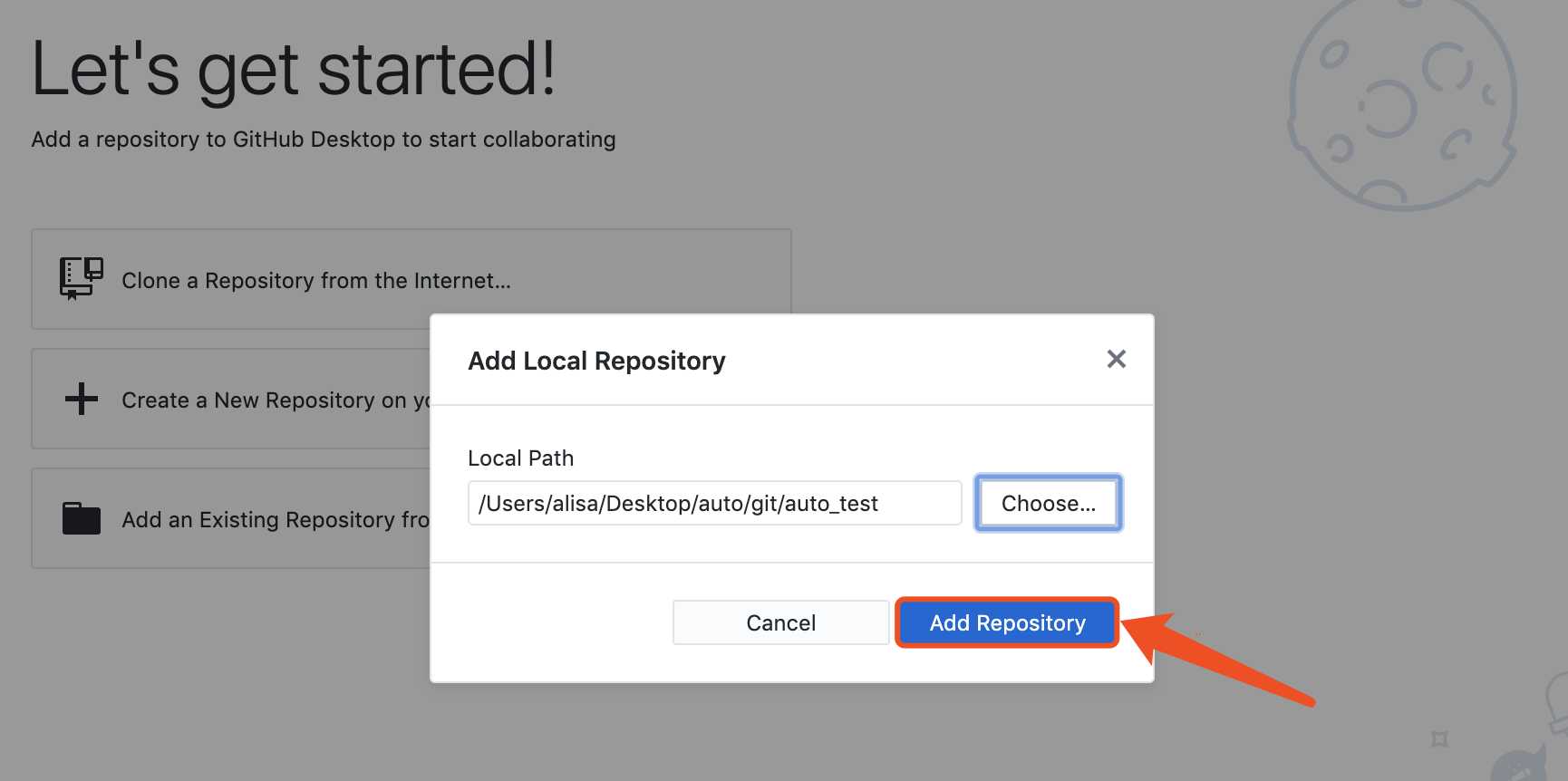The width and height of the screenshot is (1568, 781).
Task: Close the dialog with the X icon
Action: 1117,359
